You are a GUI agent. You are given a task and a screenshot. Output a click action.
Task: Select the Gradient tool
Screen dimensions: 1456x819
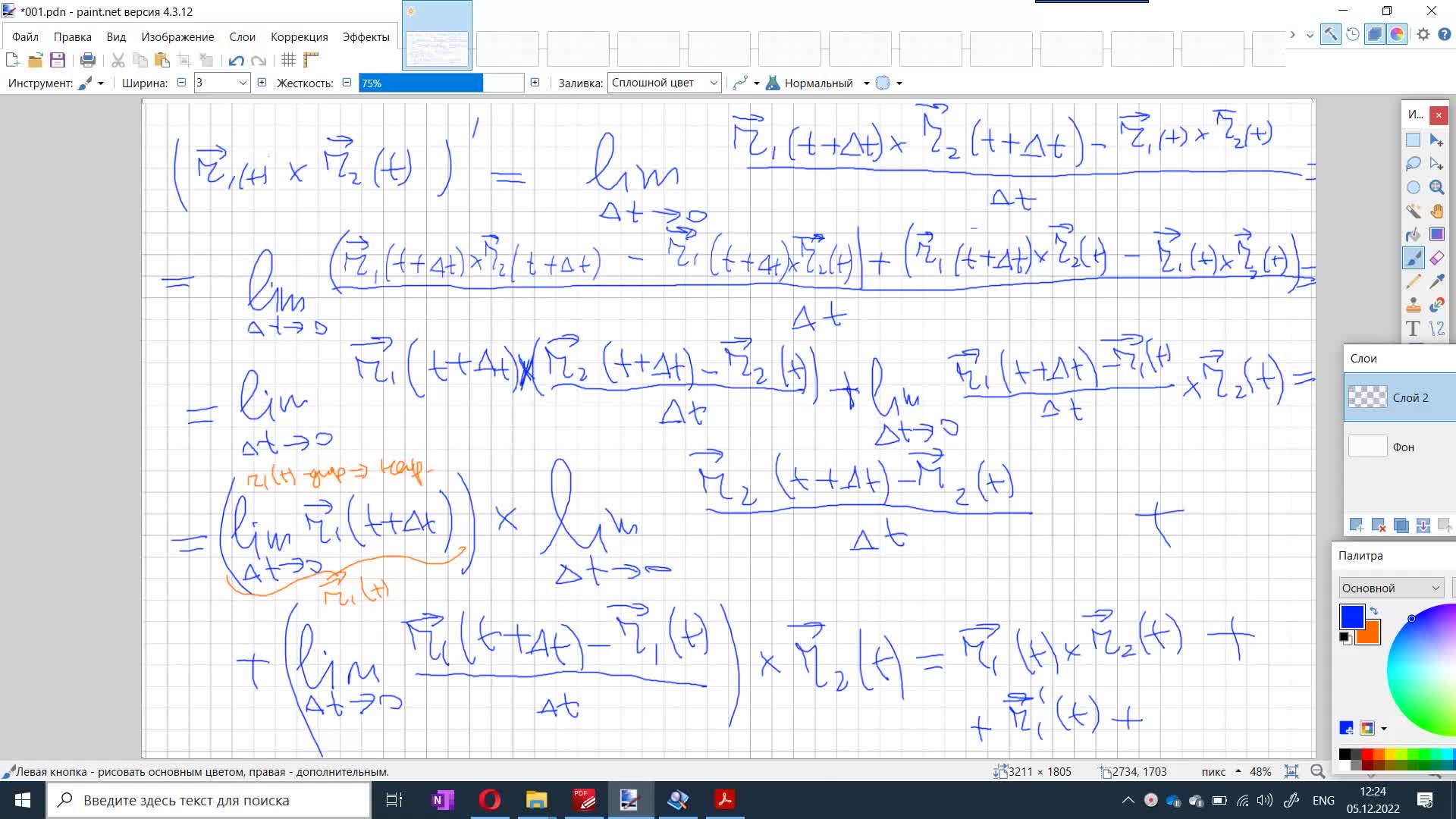[1436, 234]
